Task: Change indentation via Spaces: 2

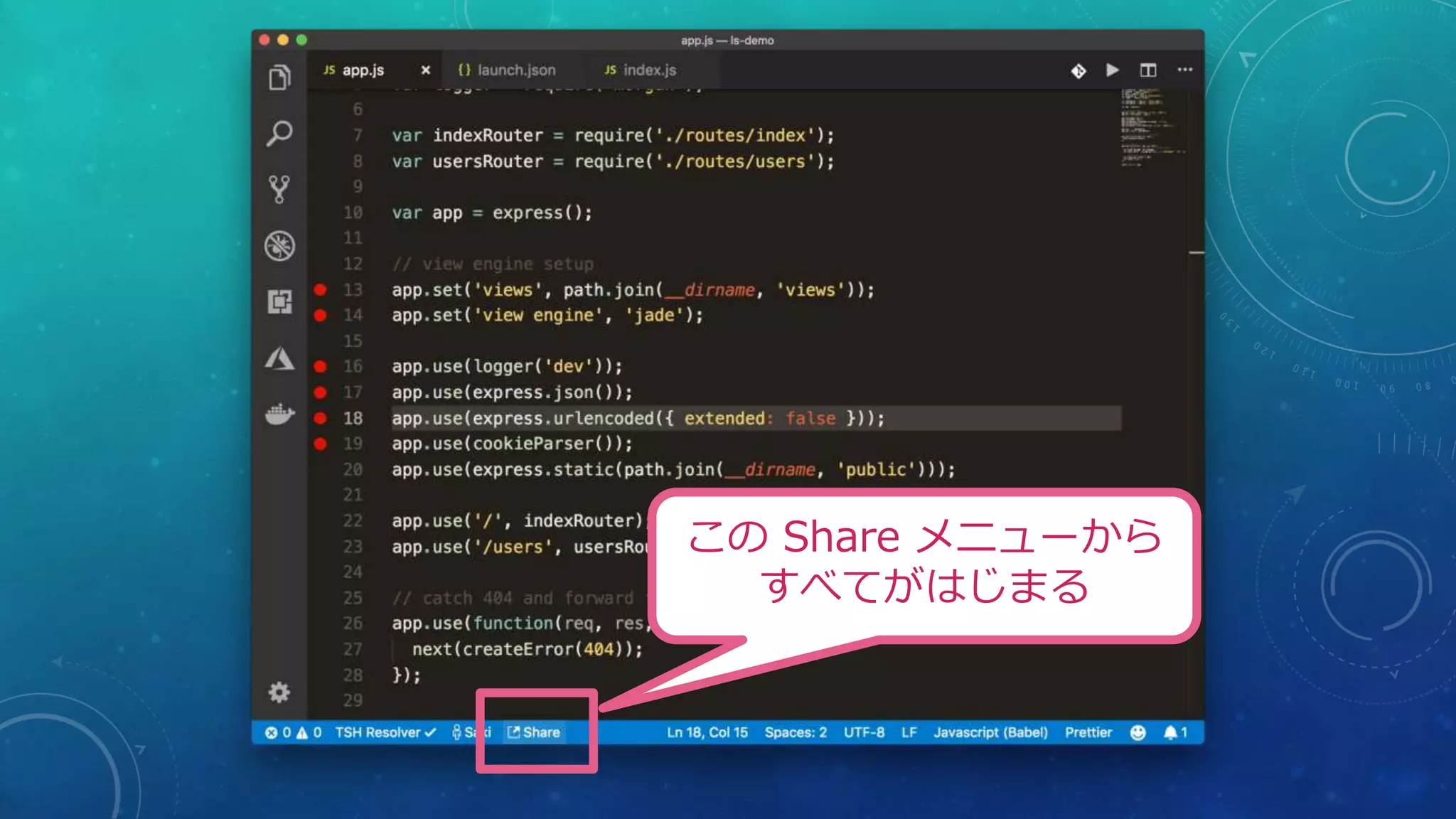Action: [x=796, y=732]
